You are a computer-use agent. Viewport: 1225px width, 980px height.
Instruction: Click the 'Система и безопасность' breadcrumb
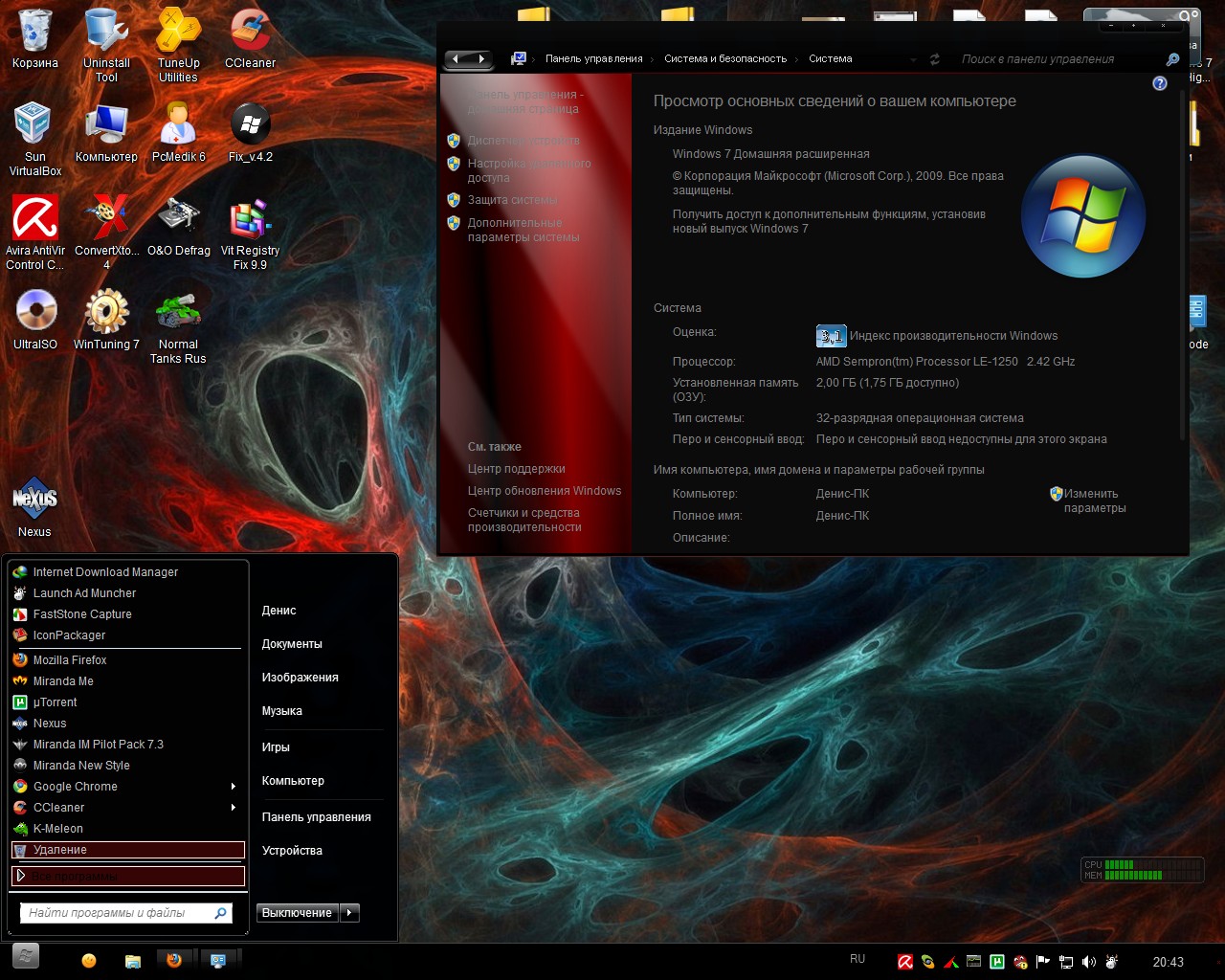pos(724,59)
